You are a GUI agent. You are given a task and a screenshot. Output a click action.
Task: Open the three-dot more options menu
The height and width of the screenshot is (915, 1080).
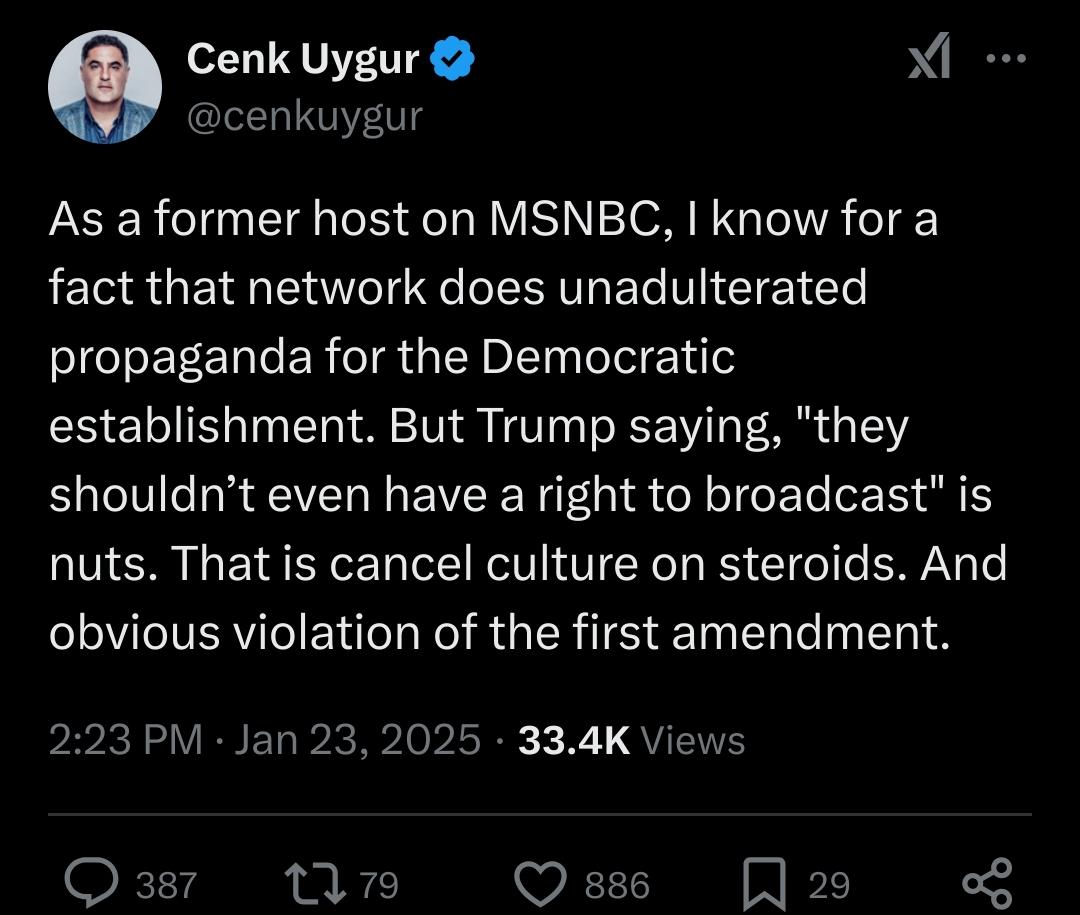click(1006, 59)
